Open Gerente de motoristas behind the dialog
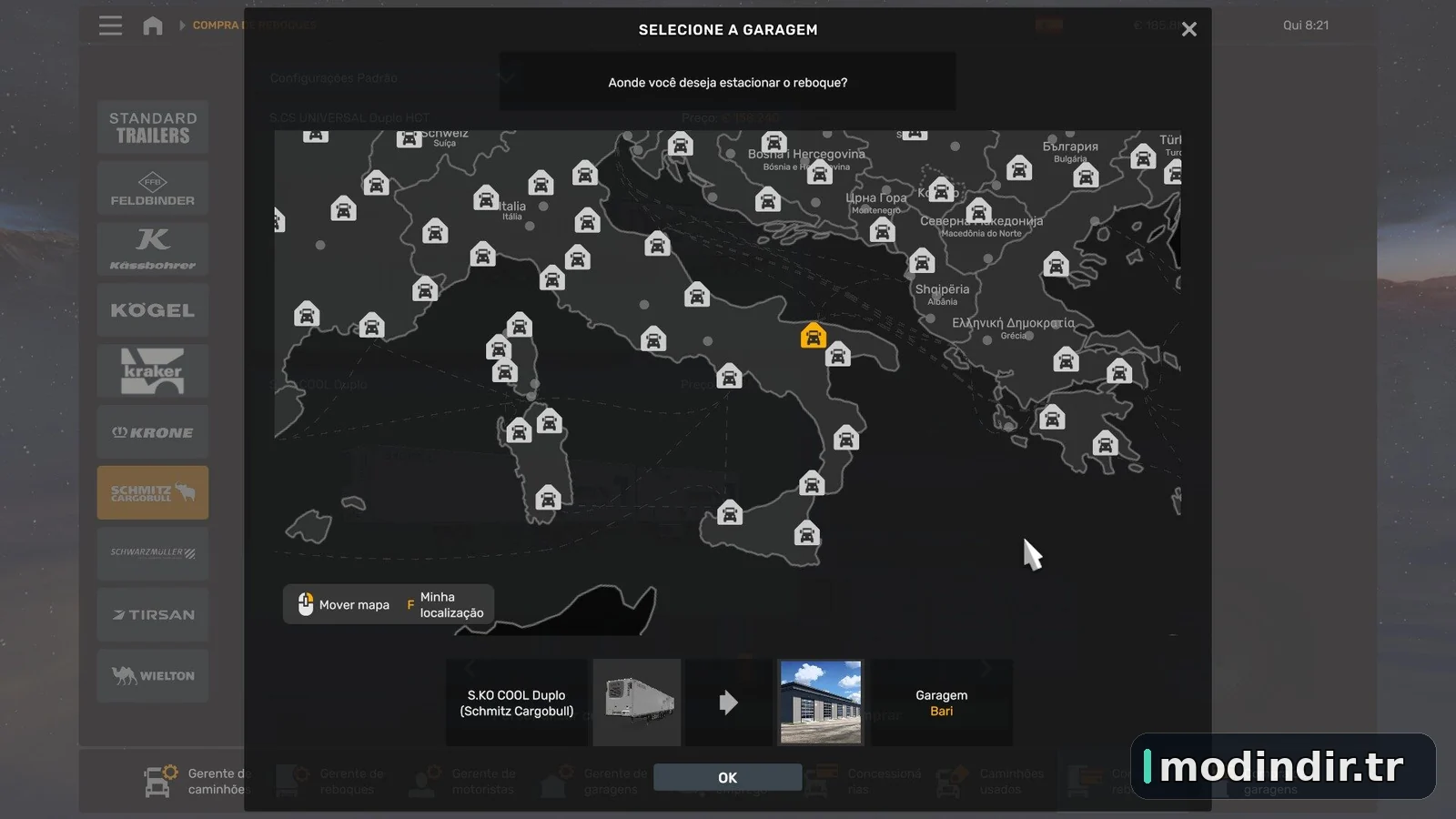1456x819 pixels. tap(461, 781)
